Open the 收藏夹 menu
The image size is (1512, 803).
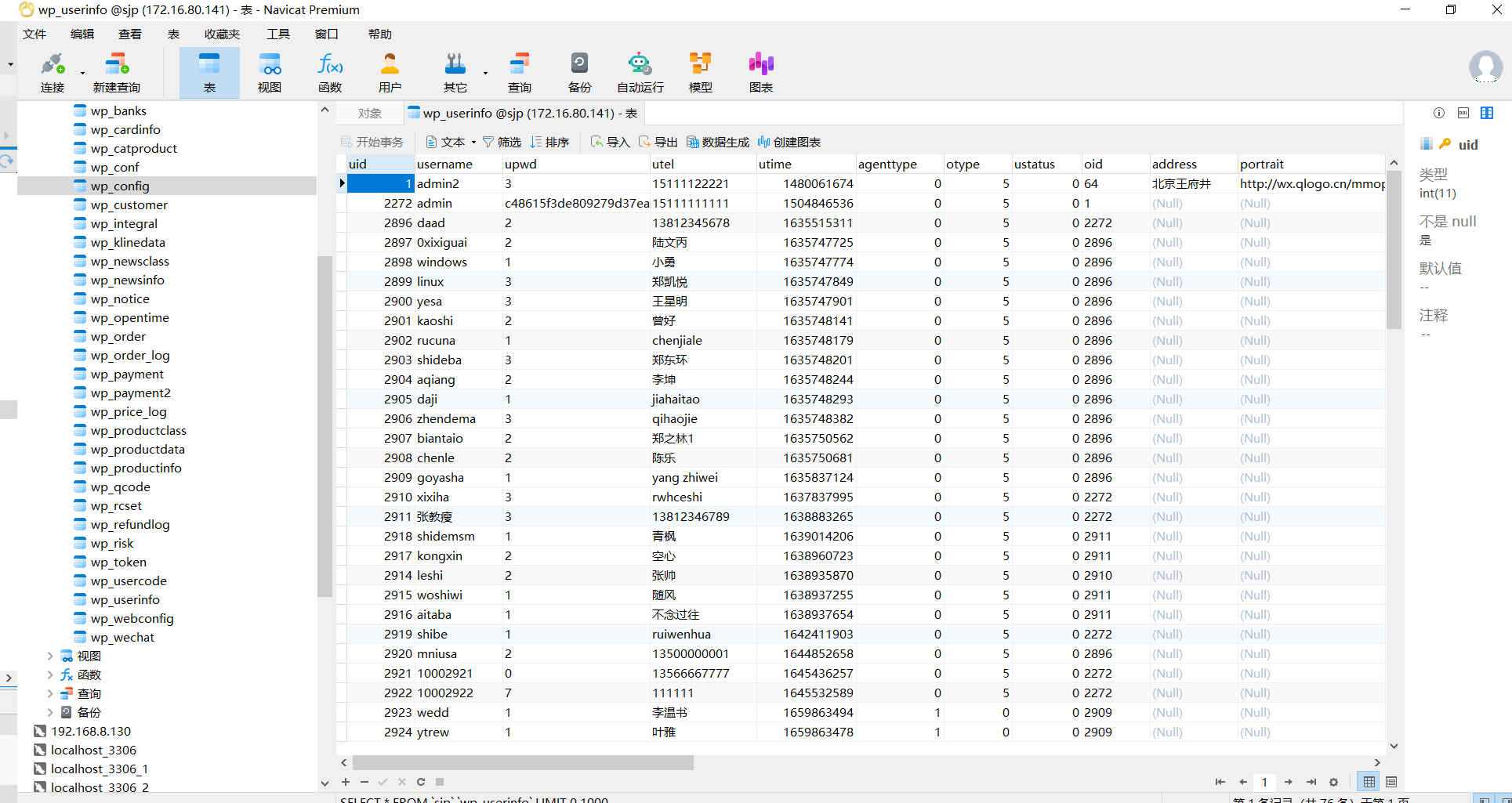[x=222, y=34]
